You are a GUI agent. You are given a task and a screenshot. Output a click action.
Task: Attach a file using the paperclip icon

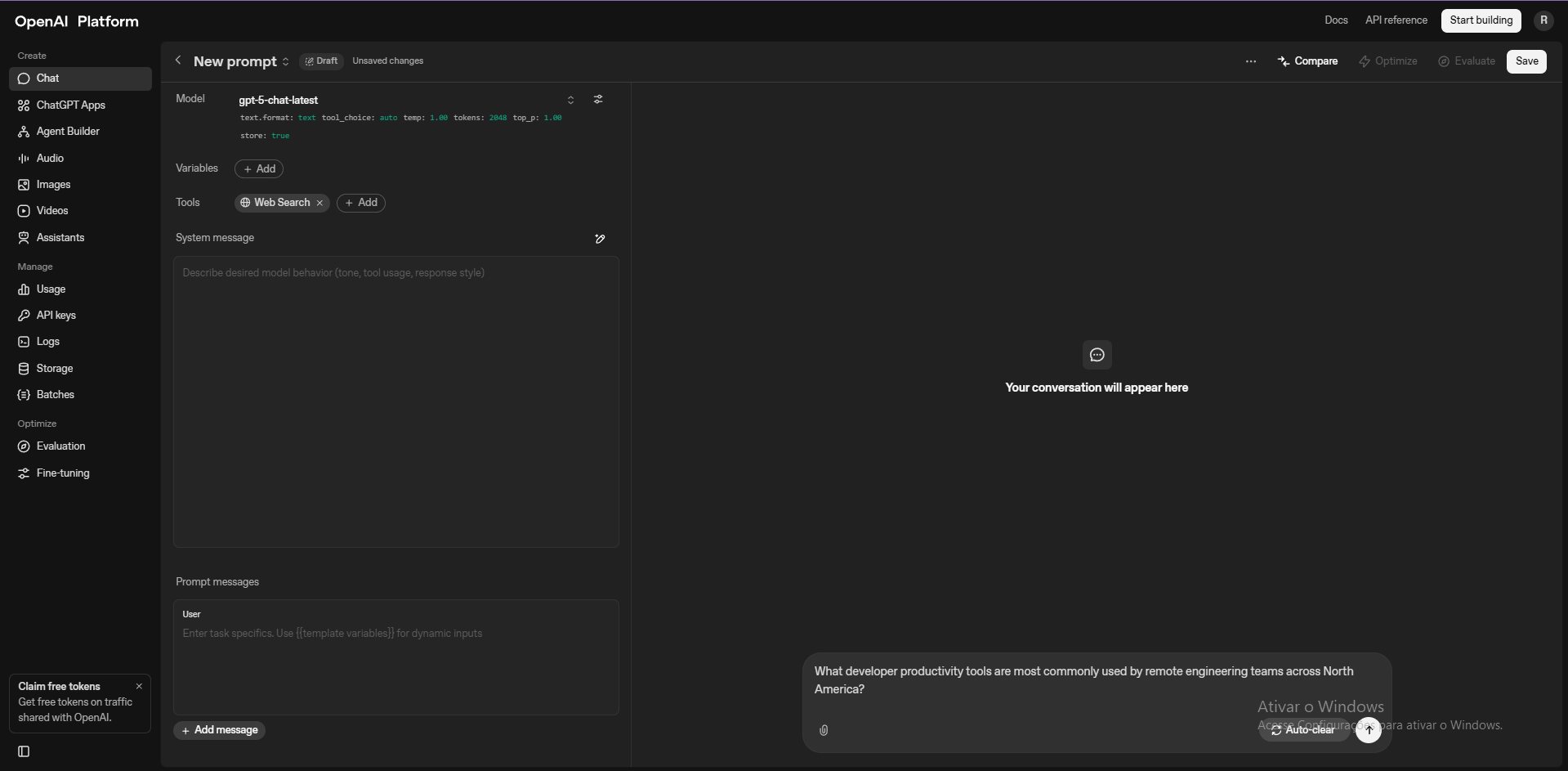point(824,730)
